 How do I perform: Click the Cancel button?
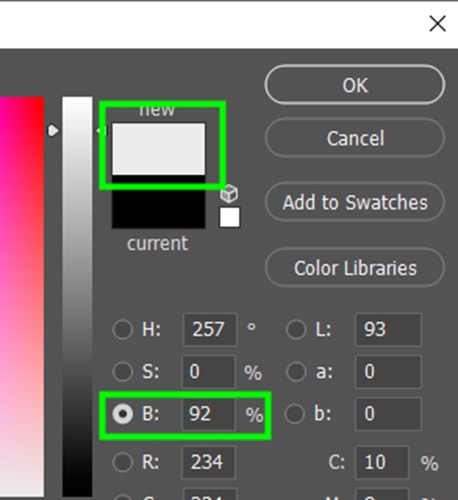pyautogui.click(x=355, y=138)
